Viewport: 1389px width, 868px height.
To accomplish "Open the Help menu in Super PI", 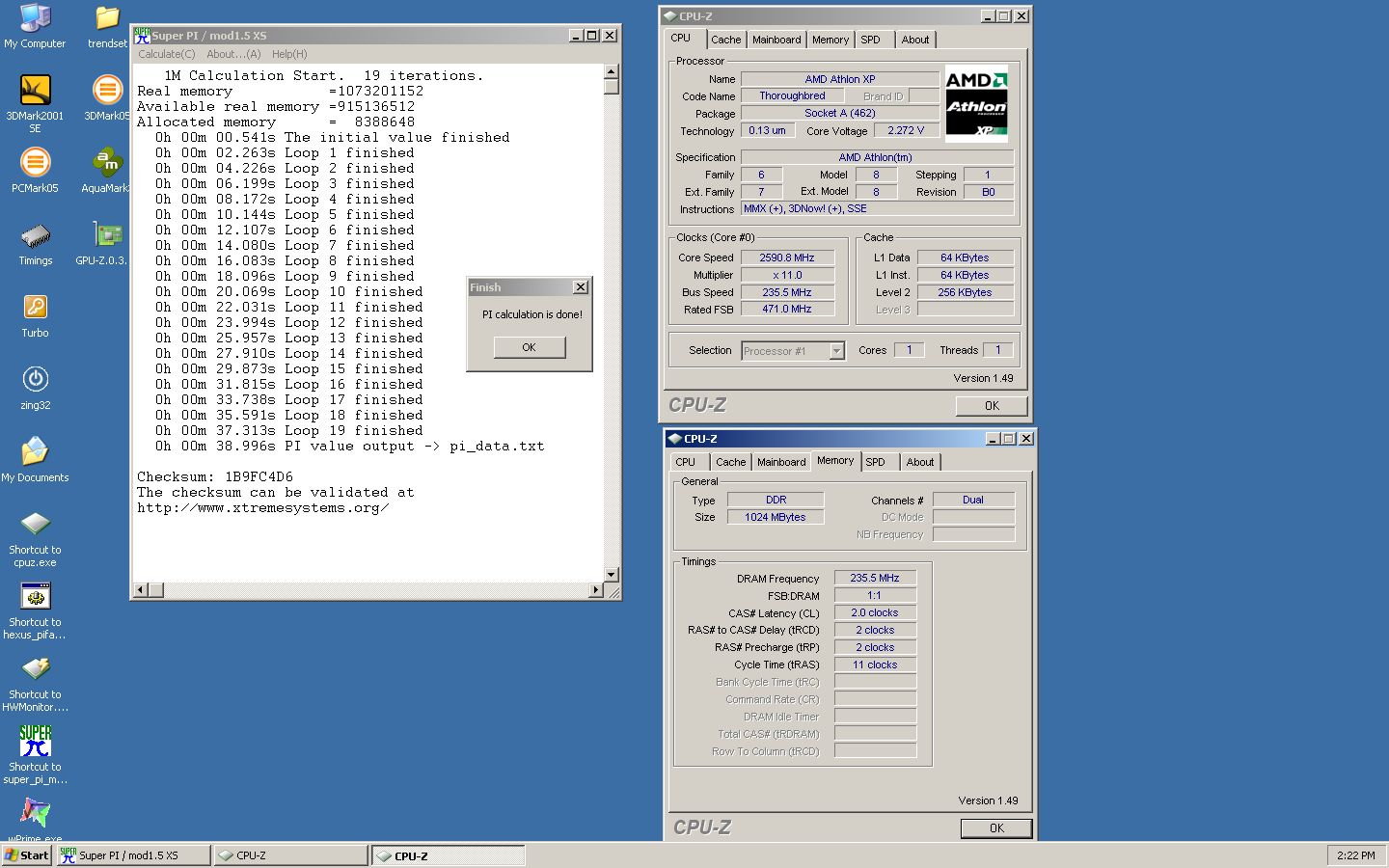I will pos(289,54).
